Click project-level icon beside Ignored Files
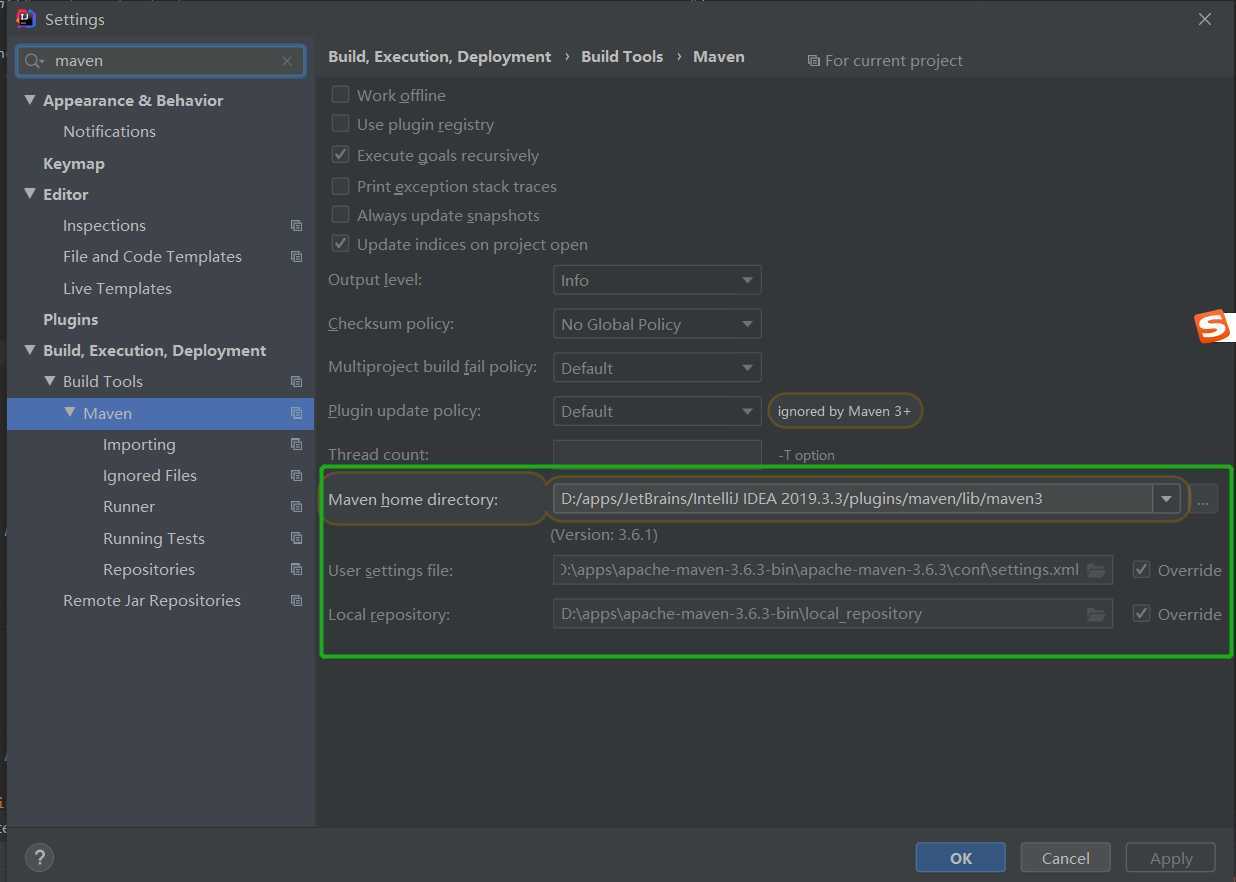1236x882 pixels. coord(296,476)
